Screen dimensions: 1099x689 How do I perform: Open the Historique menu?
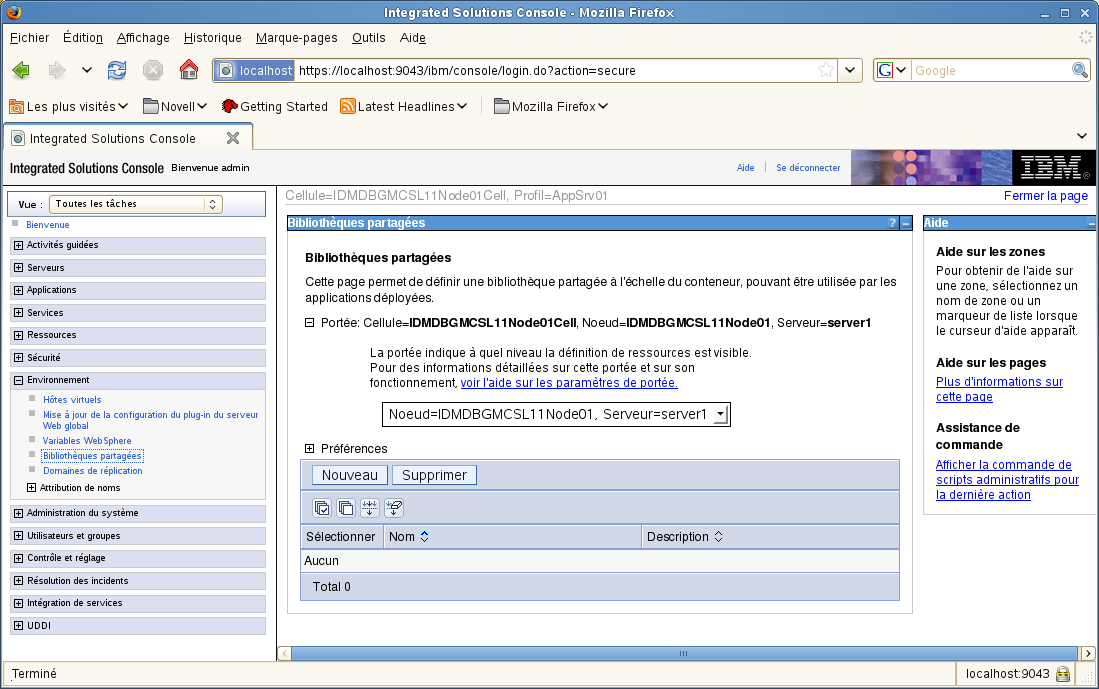tap(212, 38)
